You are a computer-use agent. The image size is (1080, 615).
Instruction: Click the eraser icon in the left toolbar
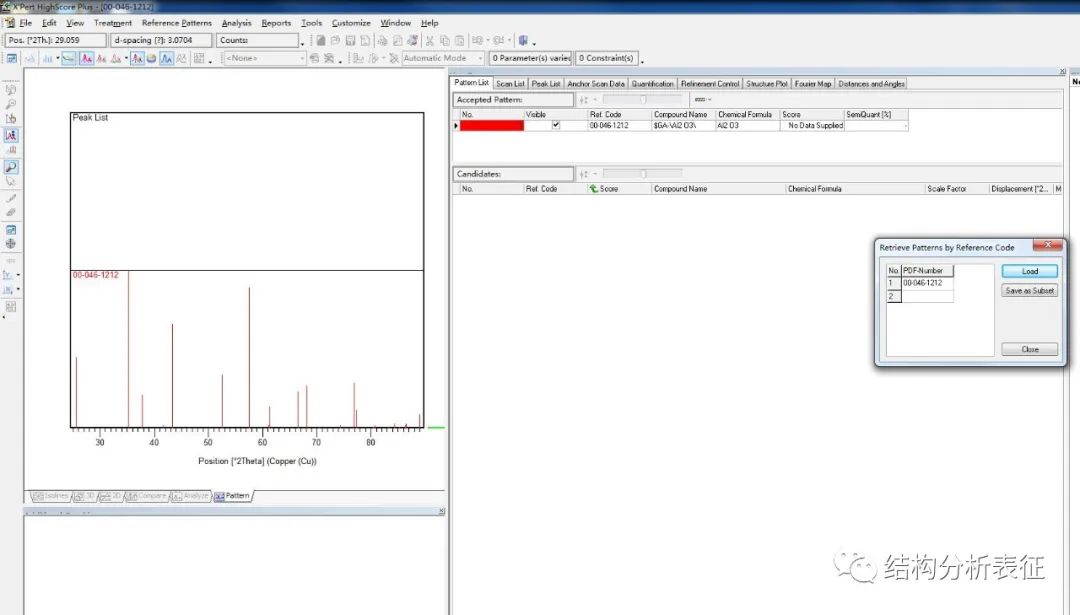pos(11,213)
